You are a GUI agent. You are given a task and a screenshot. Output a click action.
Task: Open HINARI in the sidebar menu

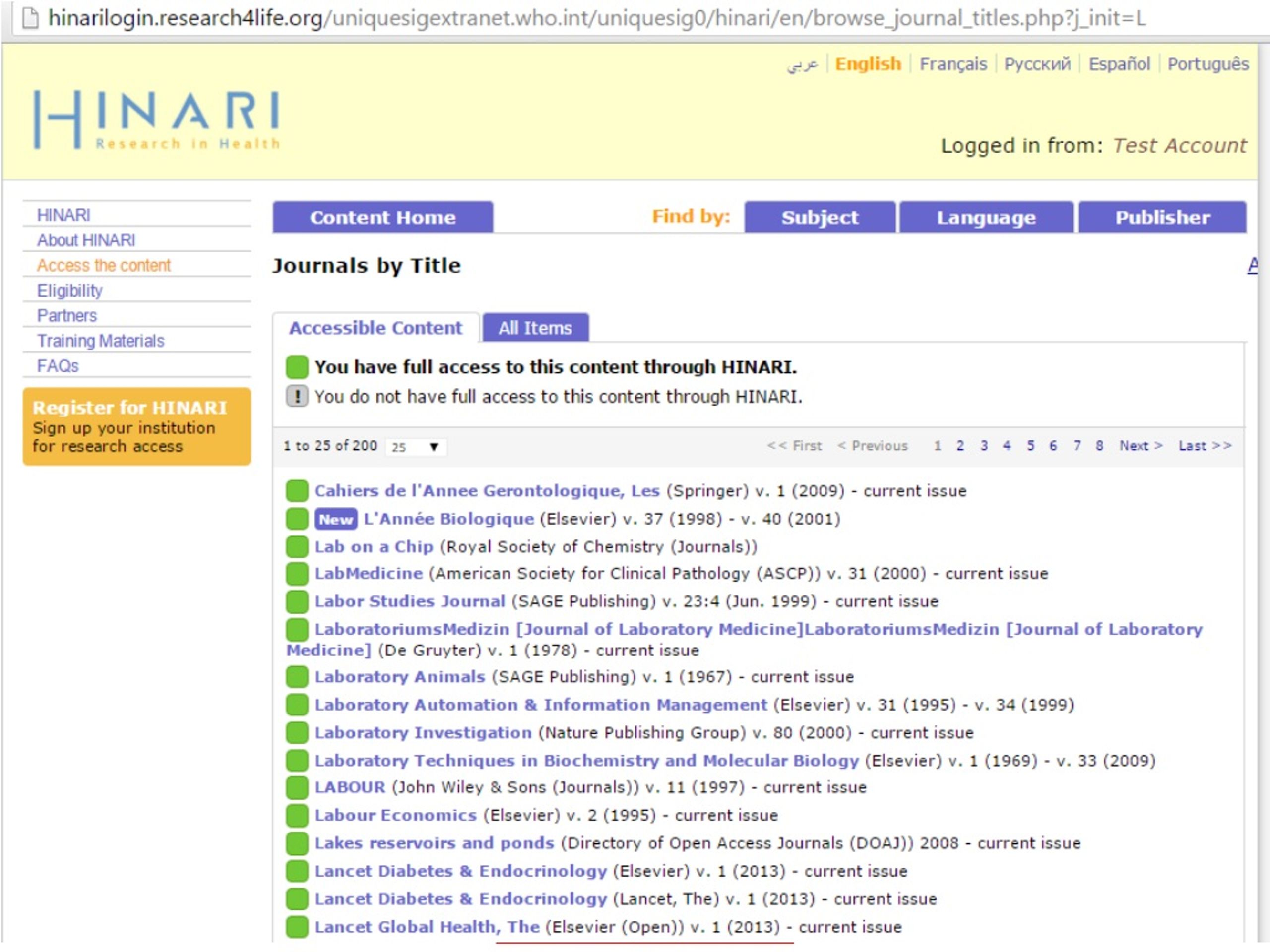63,215
